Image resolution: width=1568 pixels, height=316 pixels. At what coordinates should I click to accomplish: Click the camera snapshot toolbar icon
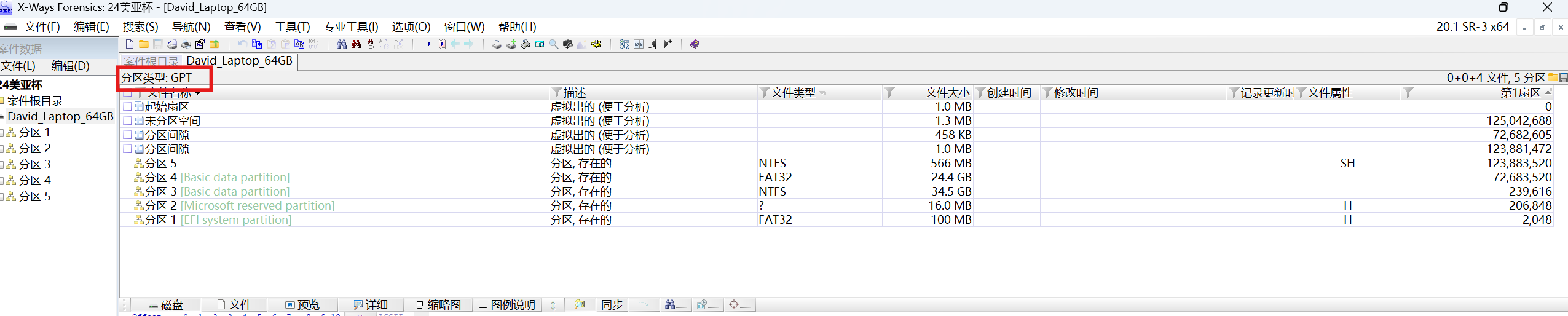568,44
